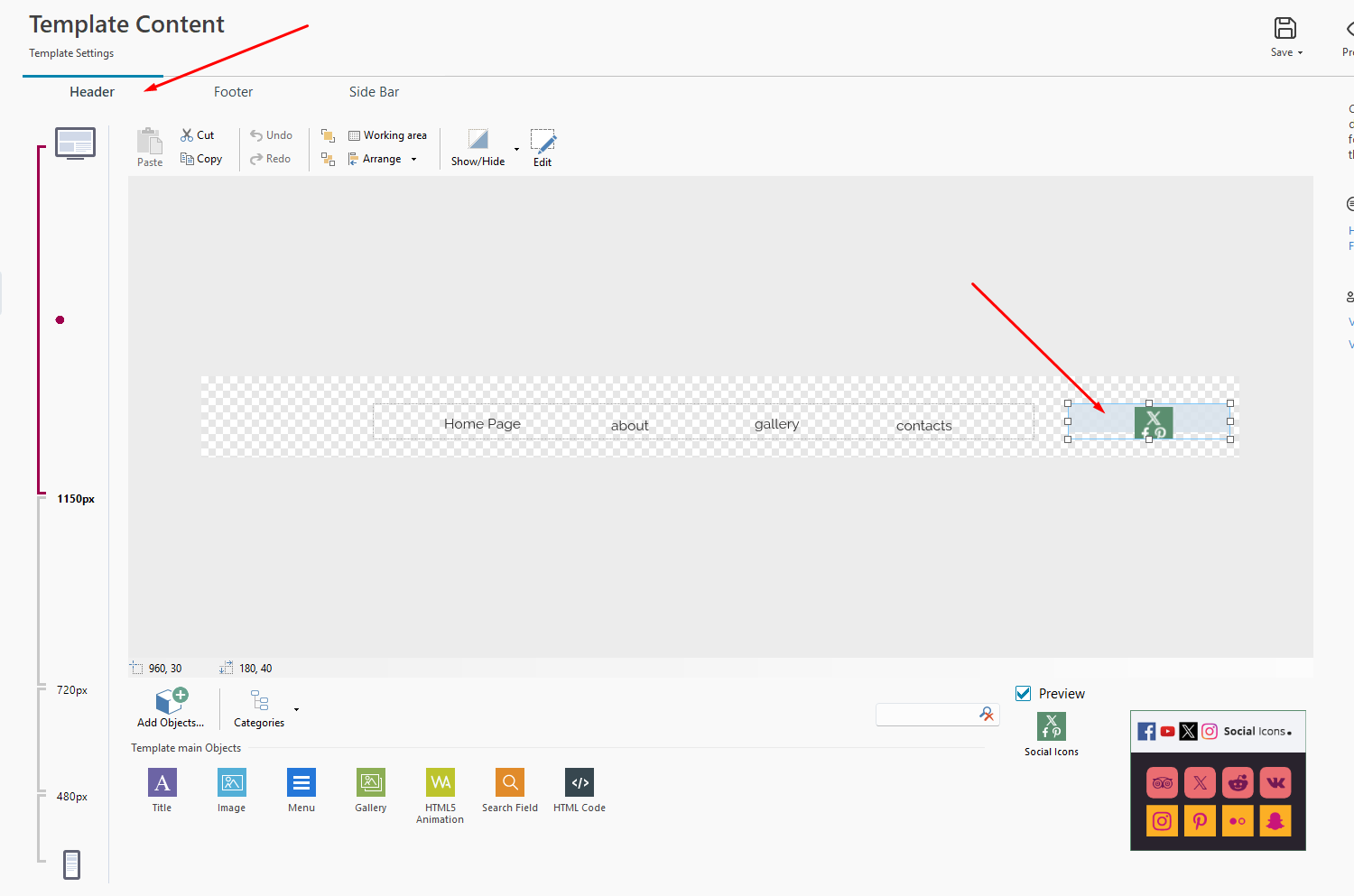This screenshot has height=896, width=1354.
Task: Expand the Show/Hide dropdown arrow
Action: 516,149
